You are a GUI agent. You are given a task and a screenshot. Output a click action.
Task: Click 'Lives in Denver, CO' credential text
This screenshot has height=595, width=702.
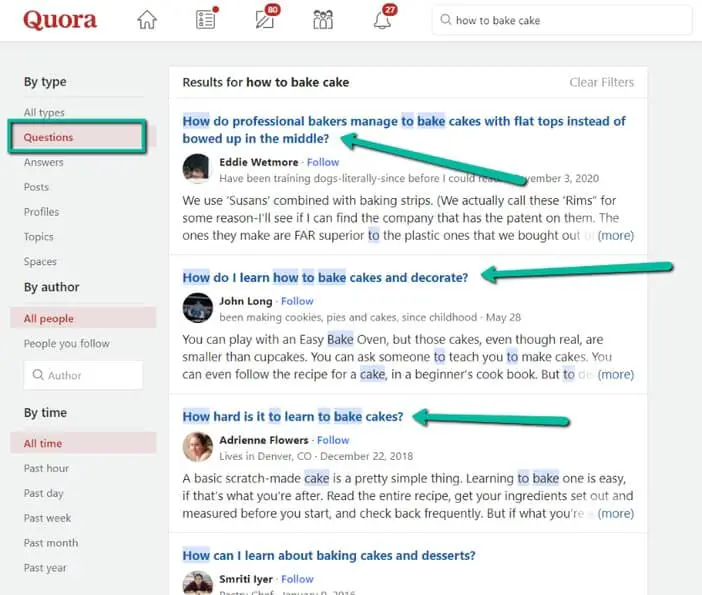(x=265, y=456)
